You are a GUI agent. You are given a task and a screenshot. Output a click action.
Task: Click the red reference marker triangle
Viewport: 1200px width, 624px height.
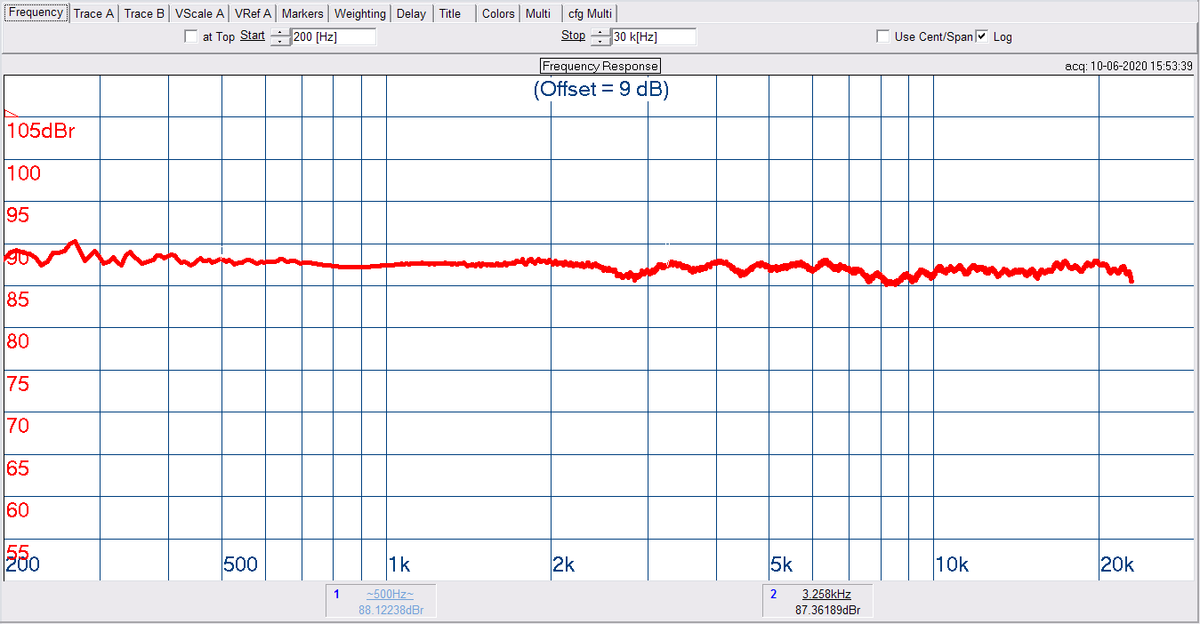tap(11, 113)
